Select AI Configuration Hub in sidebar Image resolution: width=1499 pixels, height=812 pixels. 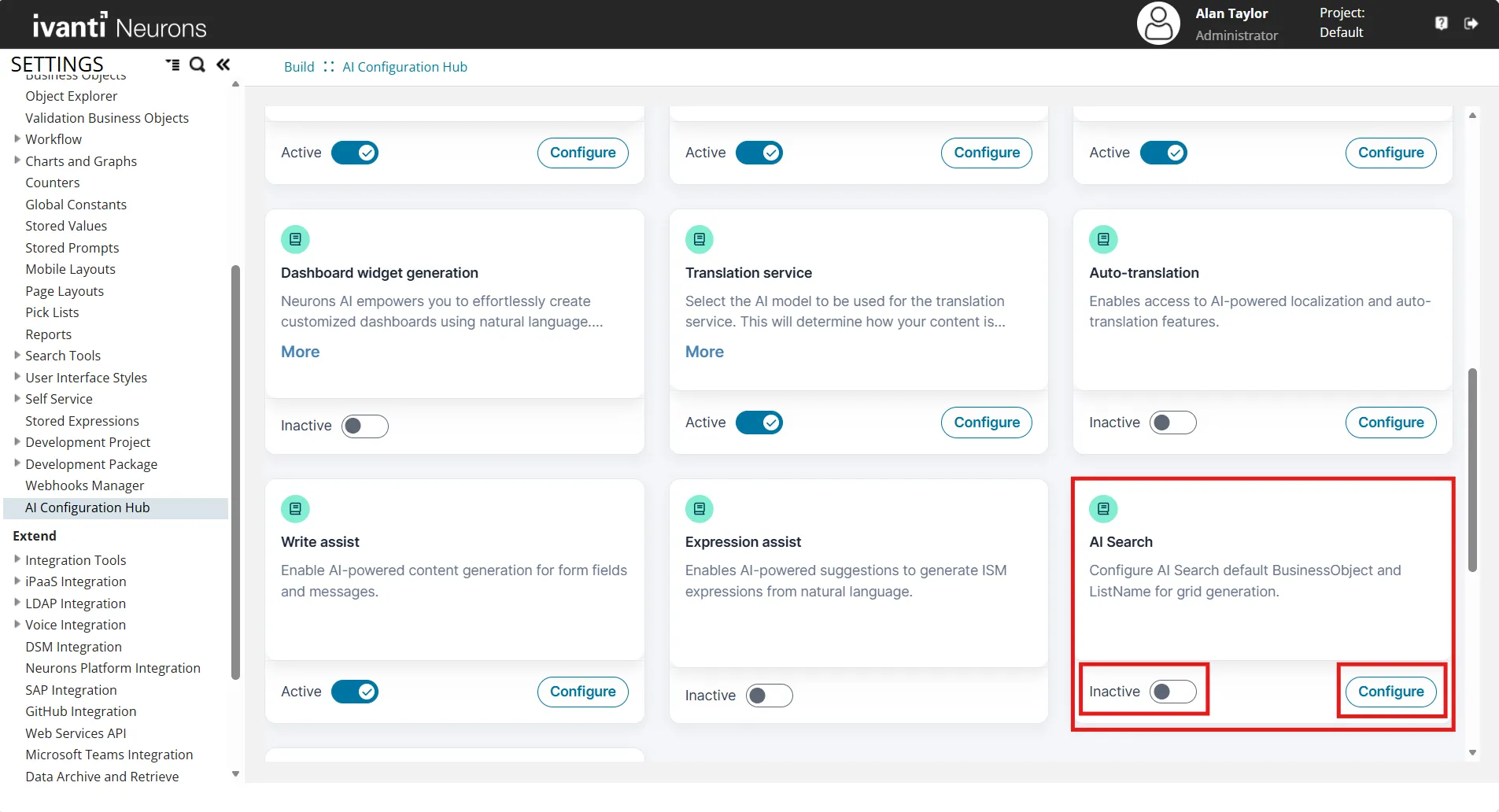pos(116,507)
